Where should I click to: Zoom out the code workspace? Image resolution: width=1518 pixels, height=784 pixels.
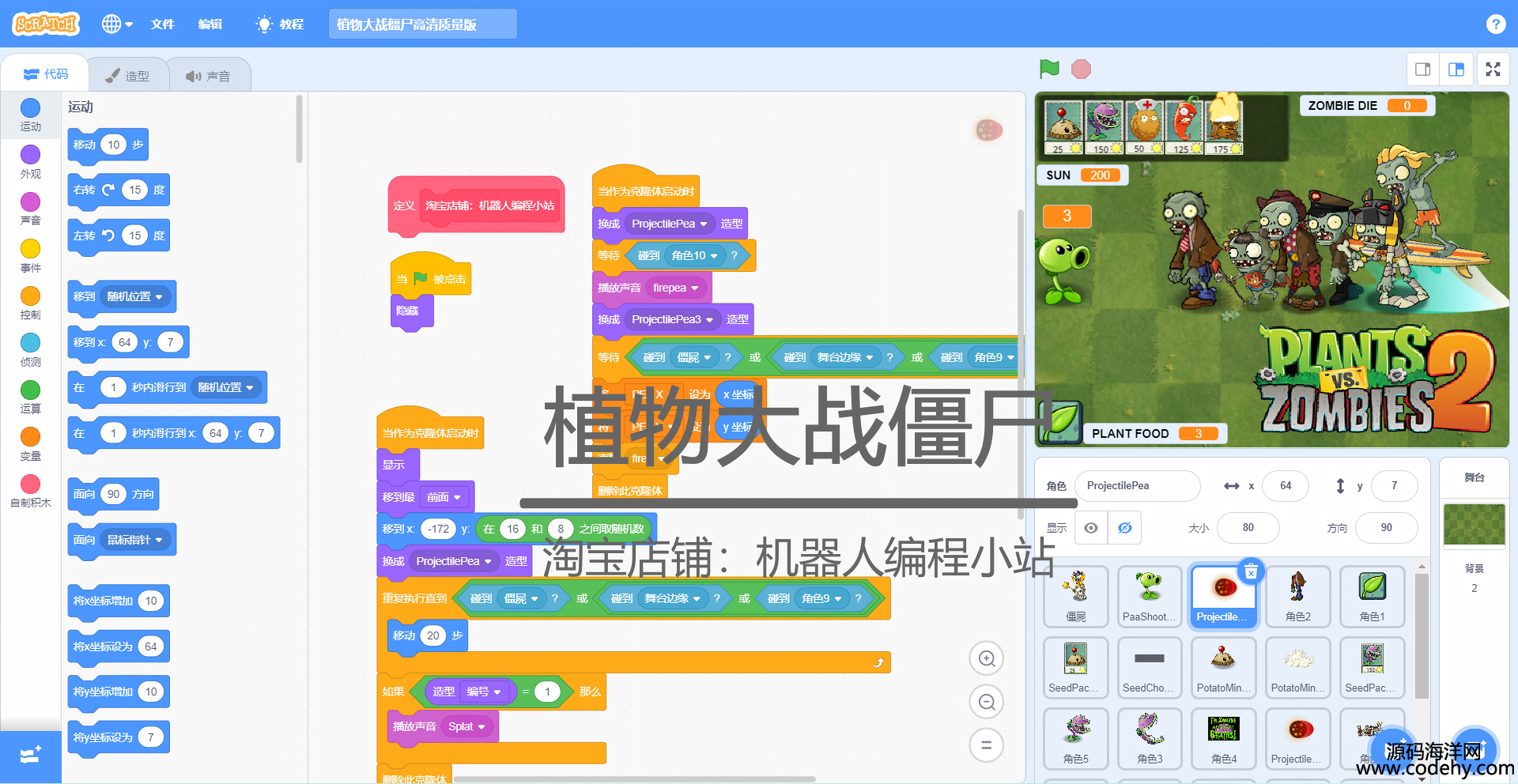tap(987, 702)
